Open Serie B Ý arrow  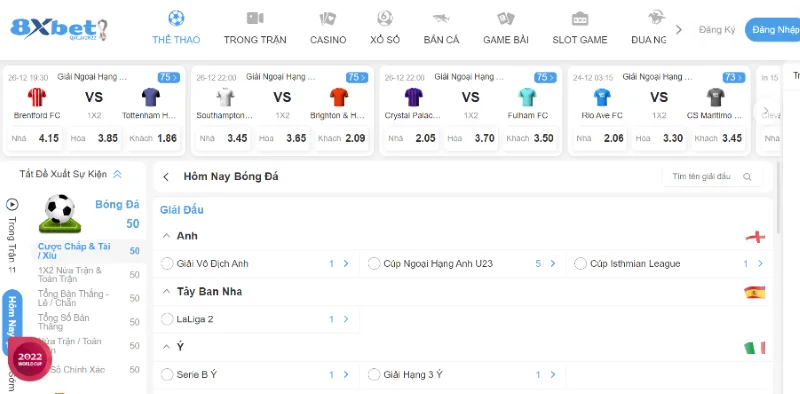(x=346, y=375)
